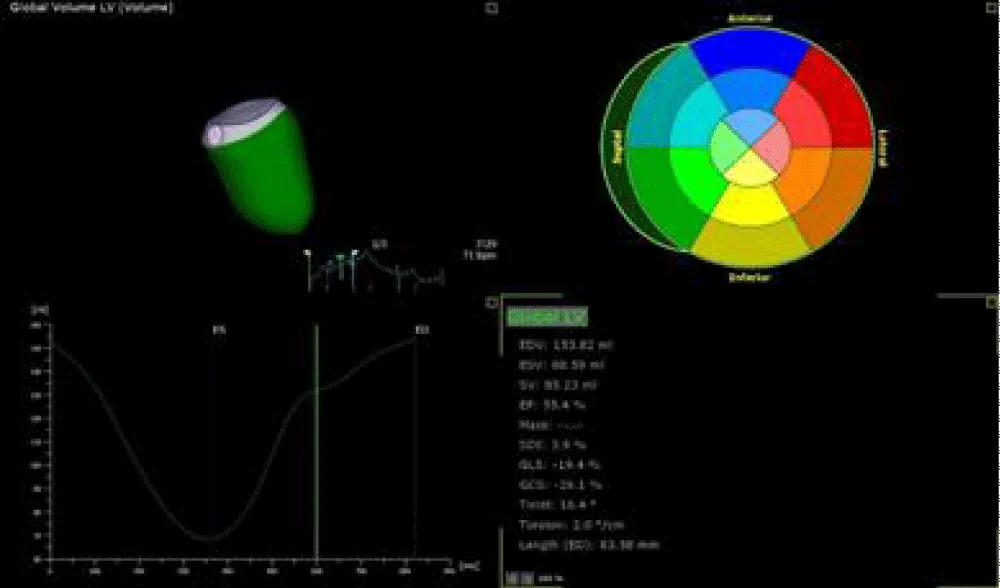The height and width of the screenshot is (588, 1000).
Task: Maximize the Global LV results panel
Action: tap(990, 301)
